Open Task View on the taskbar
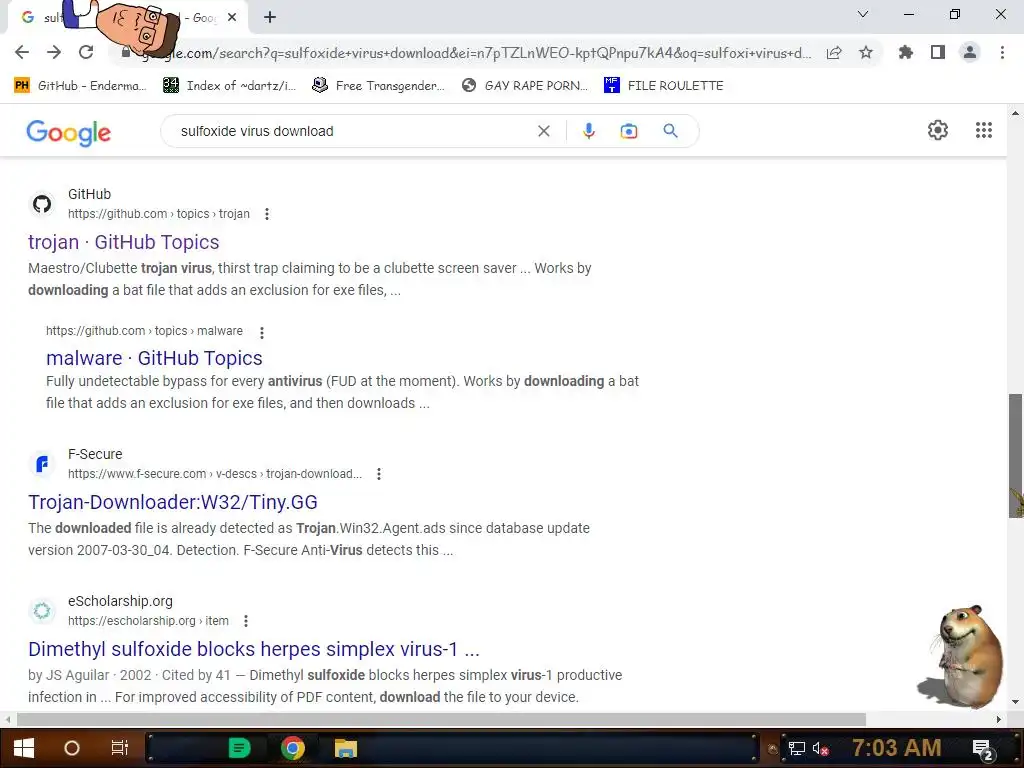The height and width of the screenshot is (768, 1024). (120, 748)
